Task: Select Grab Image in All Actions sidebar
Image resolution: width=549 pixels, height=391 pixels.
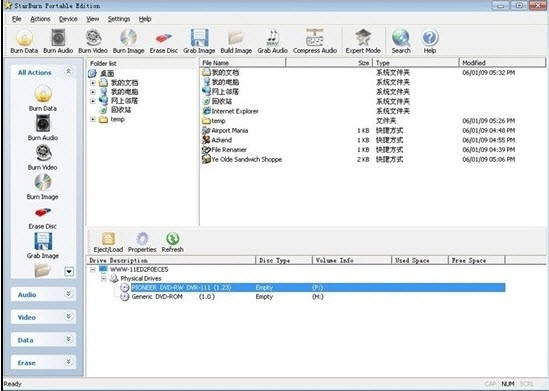Action: pos(43,246)
